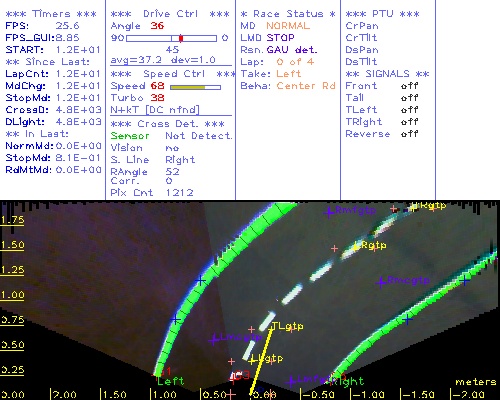
Task: Click the Lgtp yellow cross marker
Action: [253, 360]
